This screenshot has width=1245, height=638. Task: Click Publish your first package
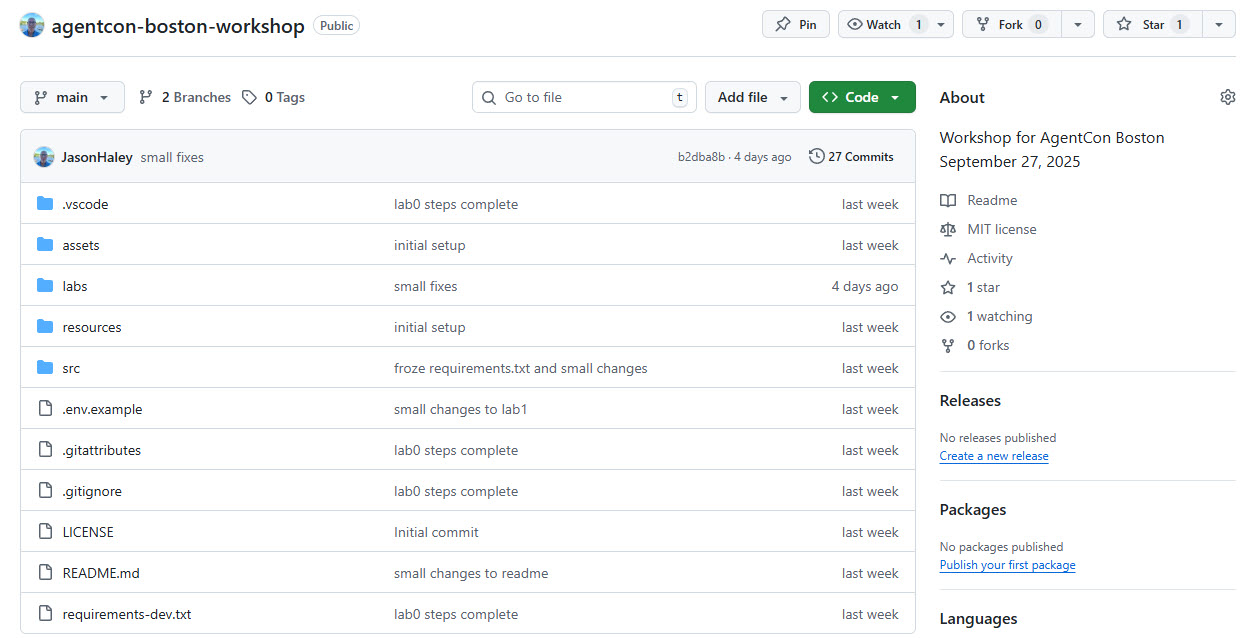pos(1007,565)
